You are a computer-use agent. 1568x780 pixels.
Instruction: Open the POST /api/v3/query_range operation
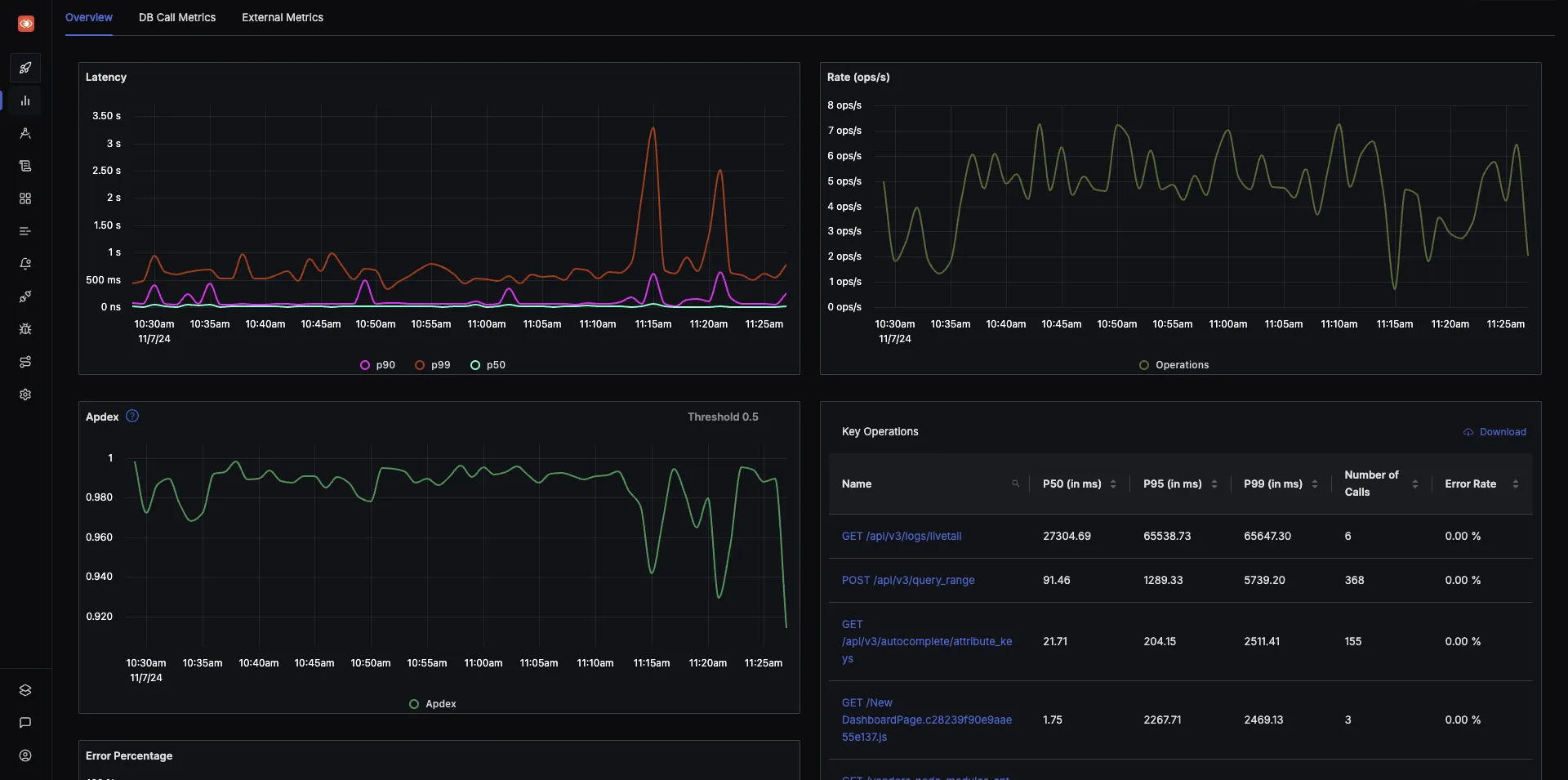coord(908,580)
